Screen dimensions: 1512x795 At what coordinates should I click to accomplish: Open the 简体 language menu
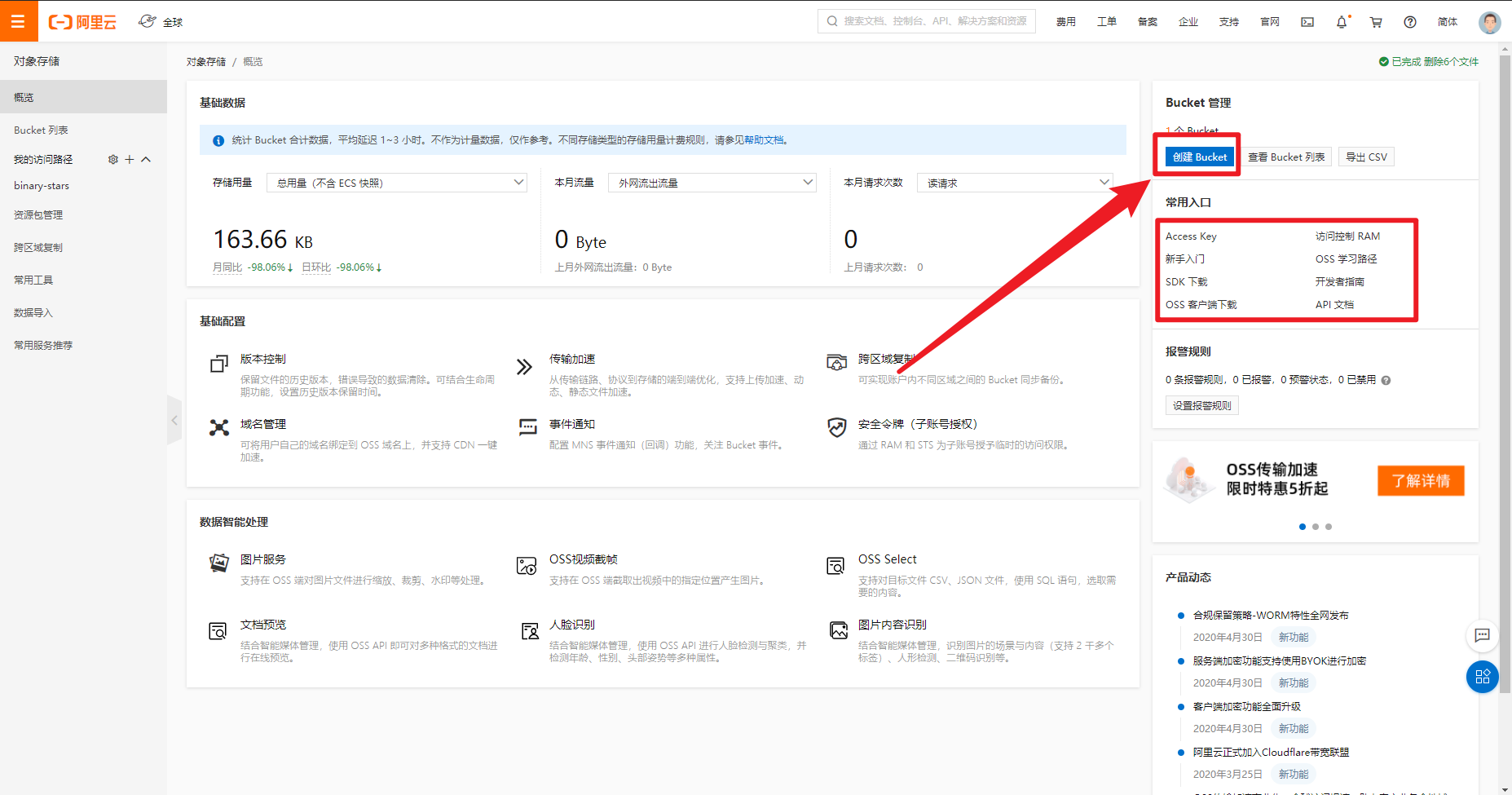click(1448, 22)
